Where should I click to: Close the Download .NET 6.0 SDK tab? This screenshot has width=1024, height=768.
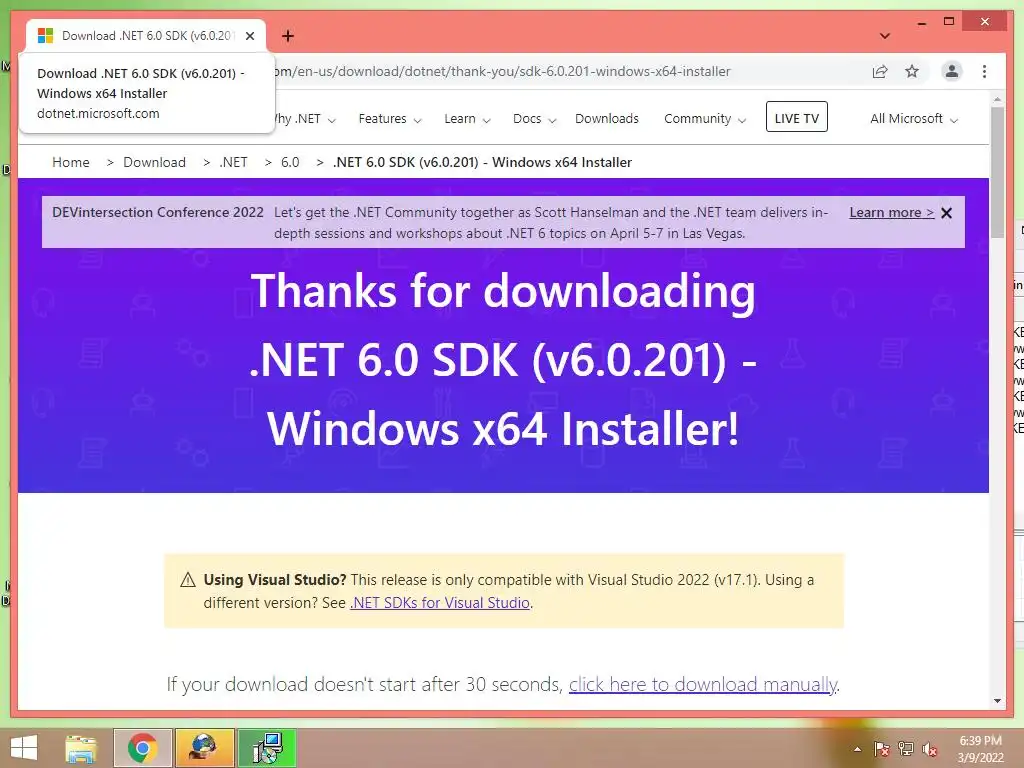(x=249, y=36)
